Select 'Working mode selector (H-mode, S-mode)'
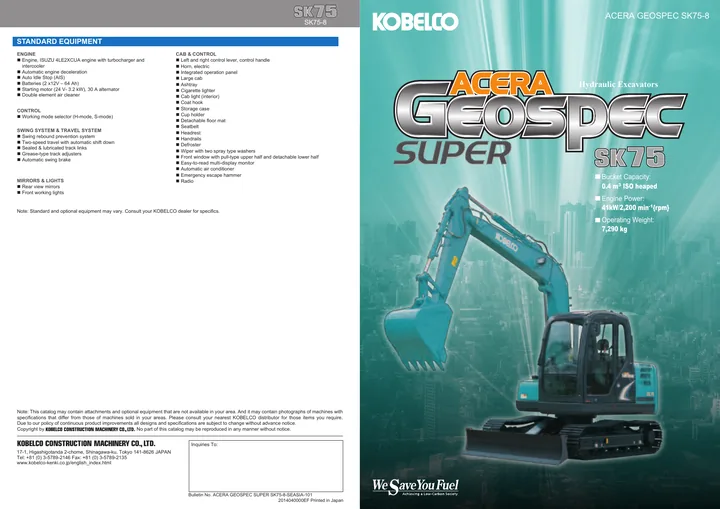 [65, 117]
